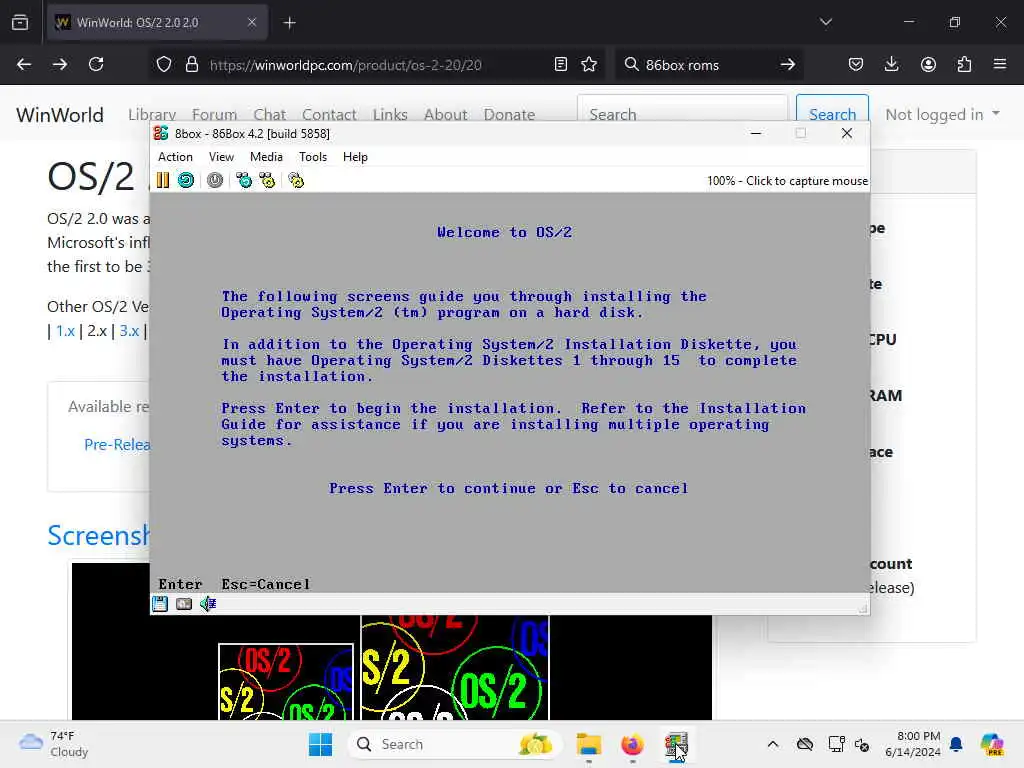Viewport: 1024px width, 768px height.
Task: Open notification bell in taskbar
Action: point(957,744)
